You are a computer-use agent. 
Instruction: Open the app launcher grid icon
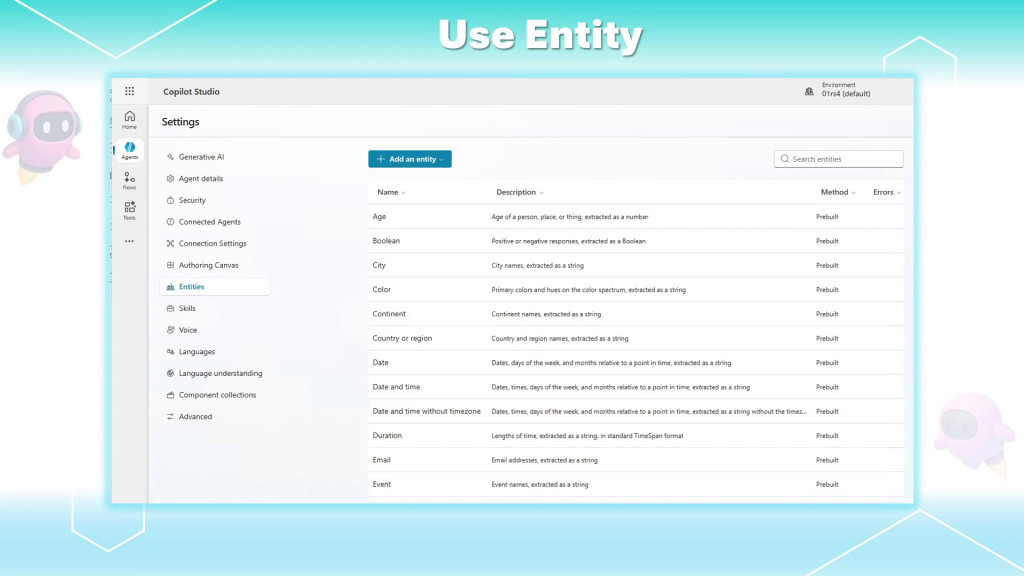pos(130,91)
